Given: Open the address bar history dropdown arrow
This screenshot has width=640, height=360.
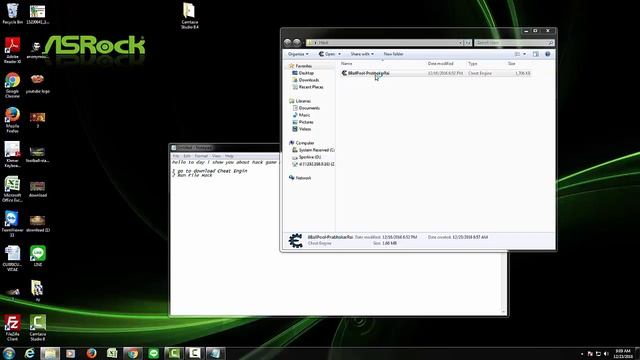Looking at the screenshot, I should click(x=460, y=42).
